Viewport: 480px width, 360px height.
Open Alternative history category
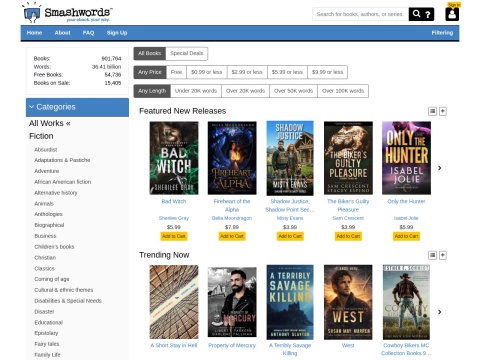click(x=56, y=193)
